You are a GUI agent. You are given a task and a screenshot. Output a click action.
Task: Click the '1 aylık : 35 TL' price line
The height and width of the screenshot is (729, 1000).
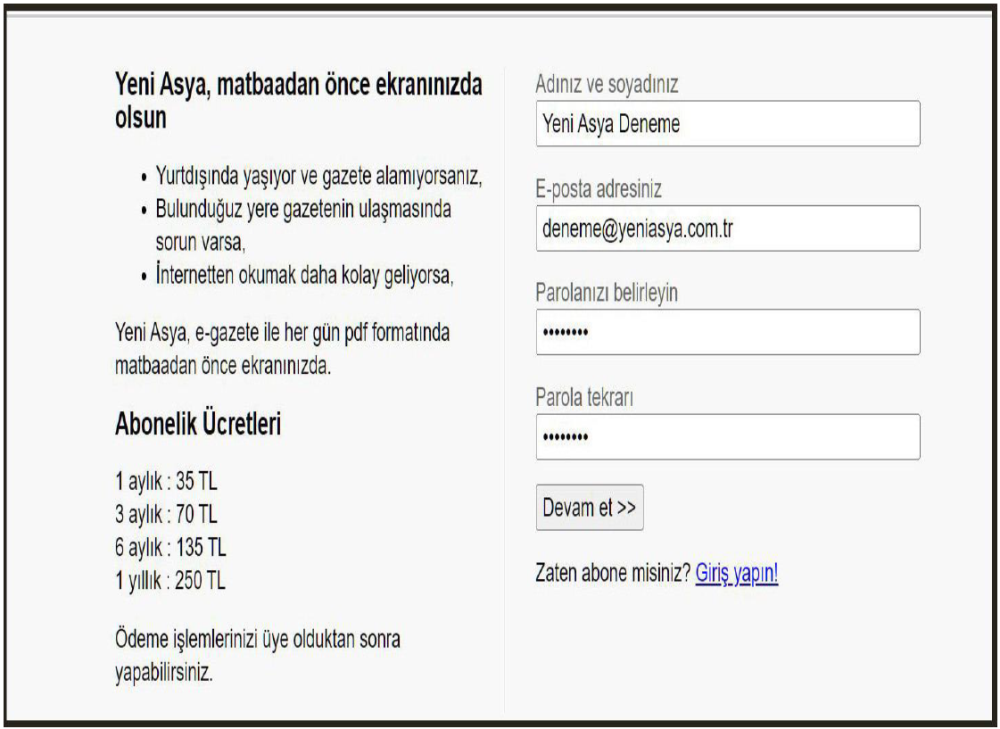[166, 482]
